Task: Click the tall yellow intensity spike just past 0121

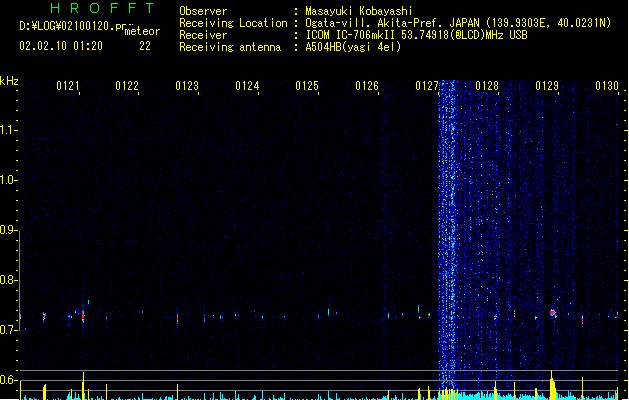Action: click(83, 386)
